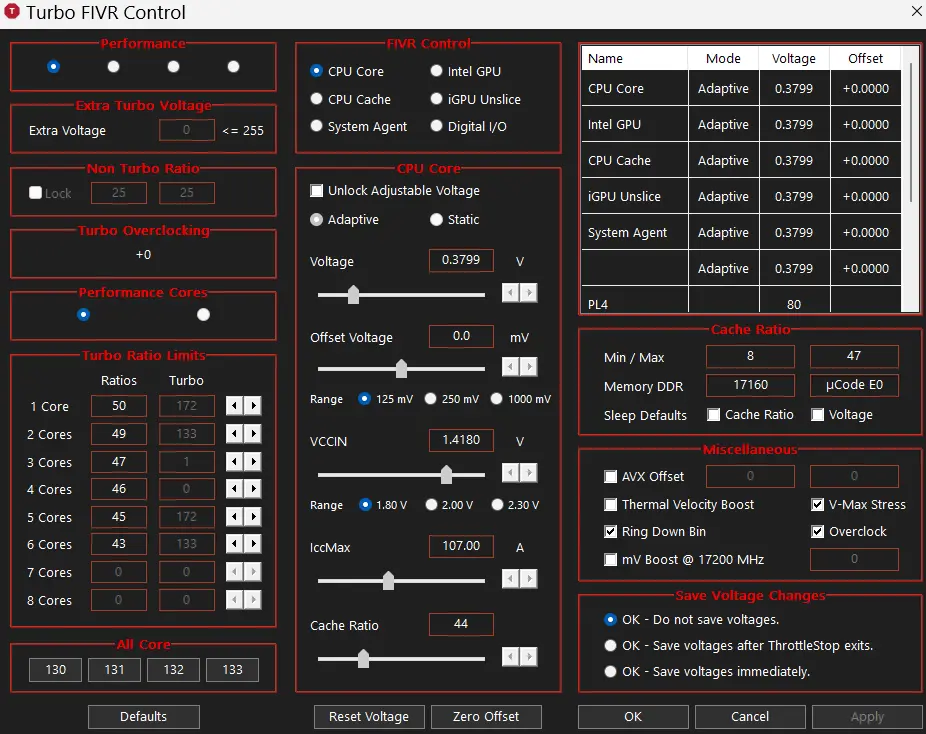The height and width of the screenshot is (734, 926).
Task: Click the Cache Ratio slider handle
Action: [363, 658]
